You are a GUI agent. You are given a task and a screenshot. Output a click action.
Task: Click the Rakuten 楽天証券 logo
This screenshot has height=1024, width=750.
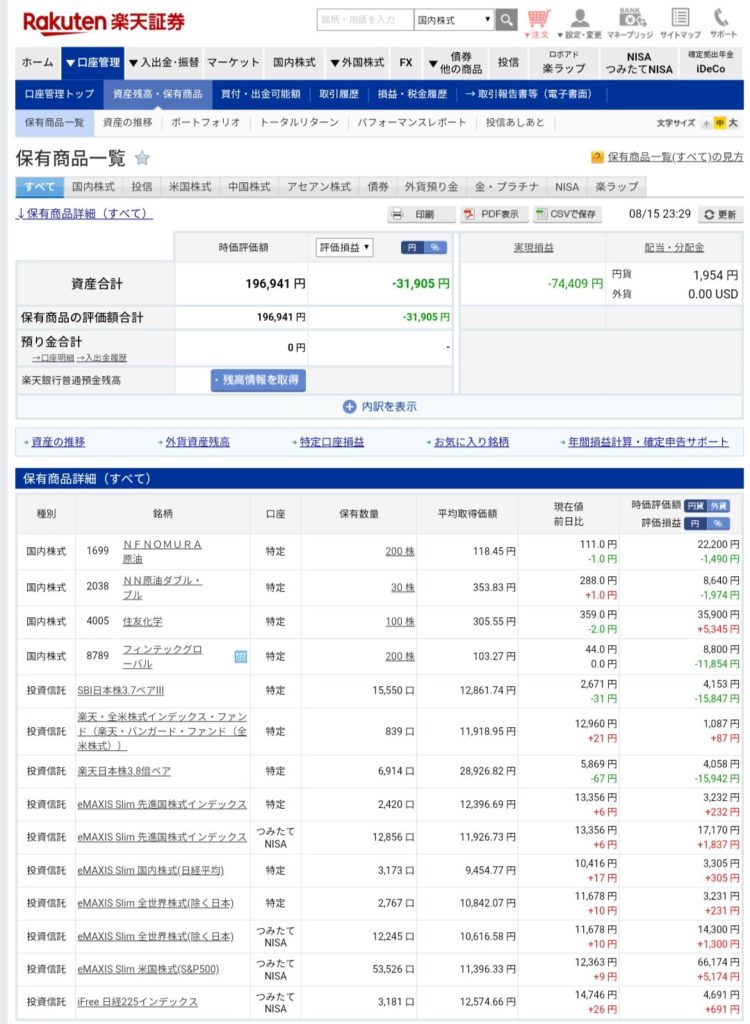tap(103, 22)
